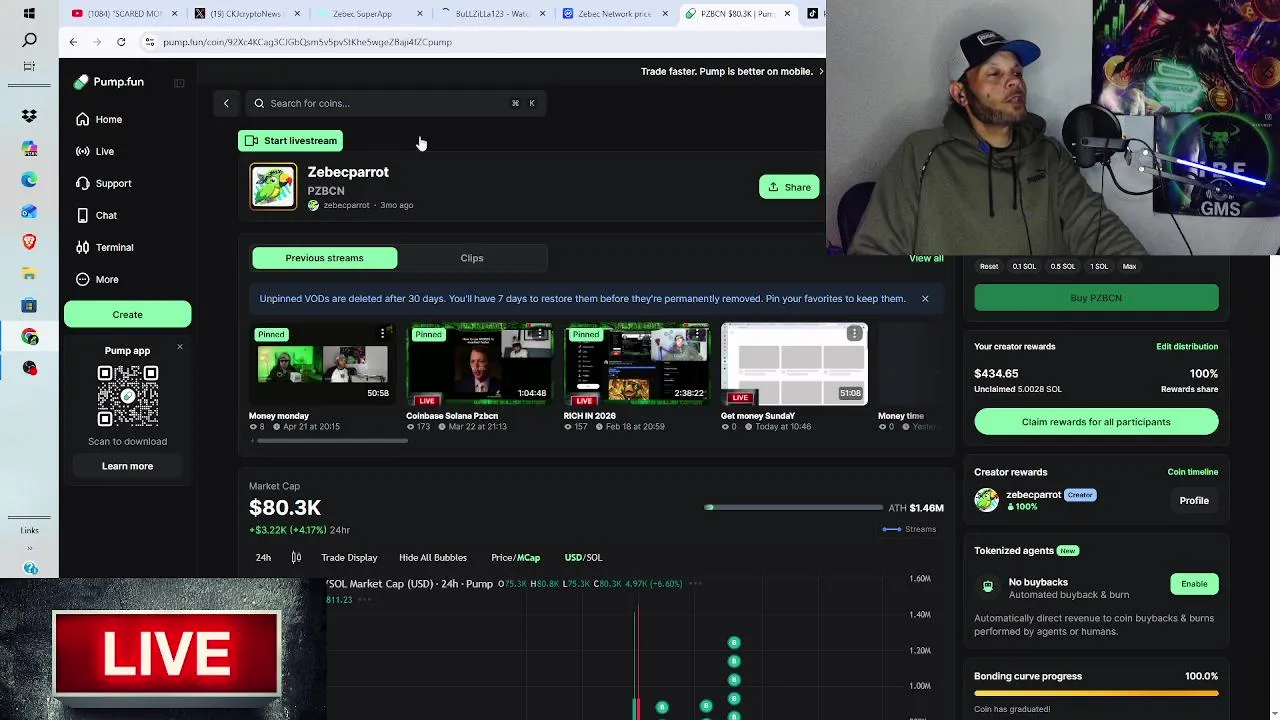1280x720 pixels.
Task: Click the bonding curve progress bar
Action: pos(1096,693)
